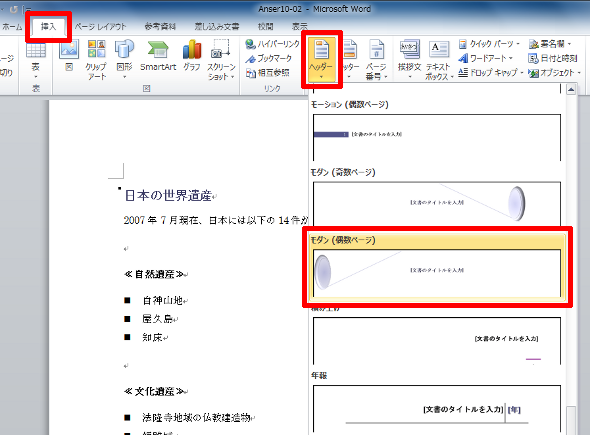Choose the Annual (年報) header style

click(437, 409)
